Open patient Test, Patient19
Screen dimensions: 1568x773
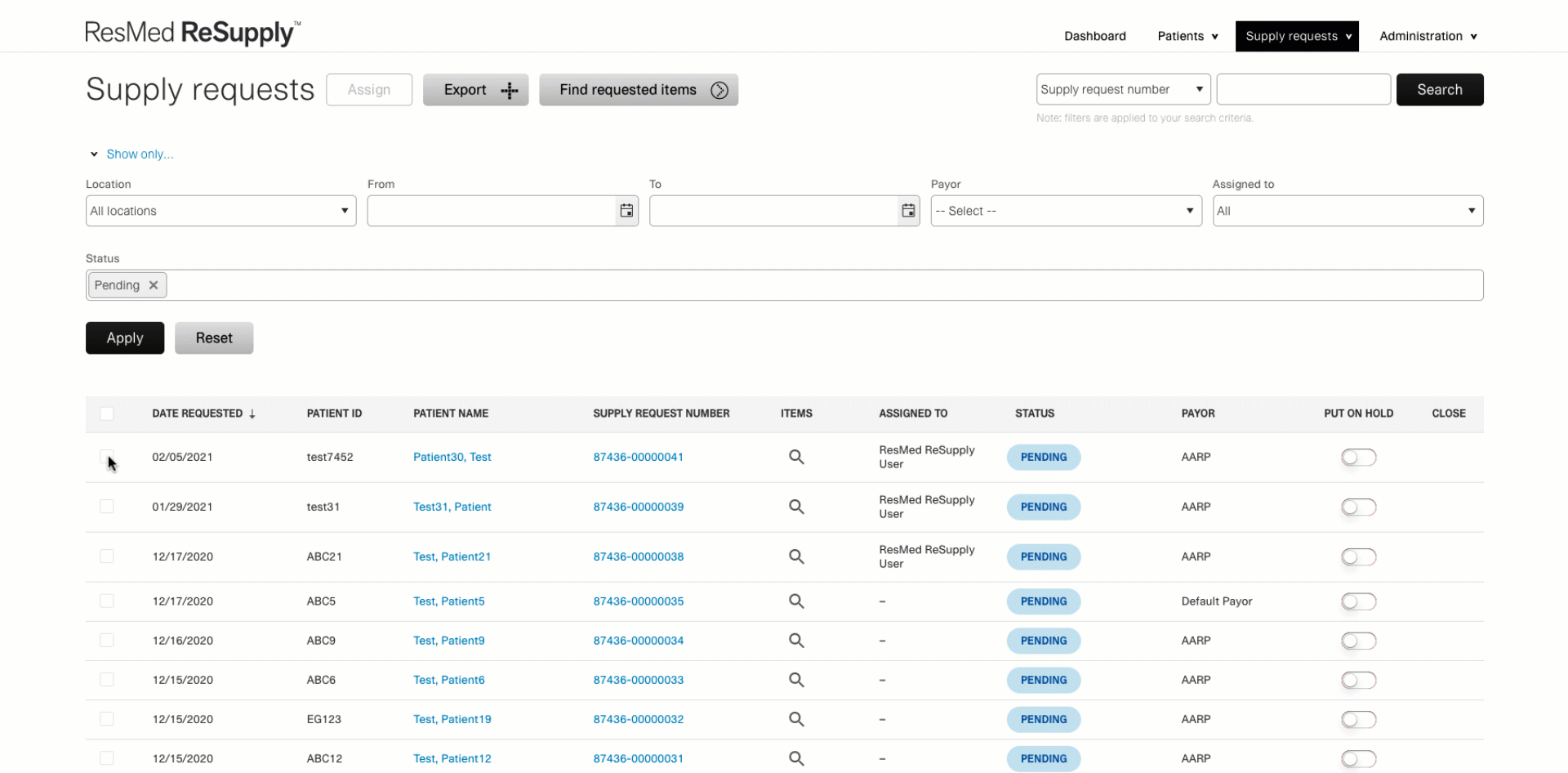click(452, 719)
